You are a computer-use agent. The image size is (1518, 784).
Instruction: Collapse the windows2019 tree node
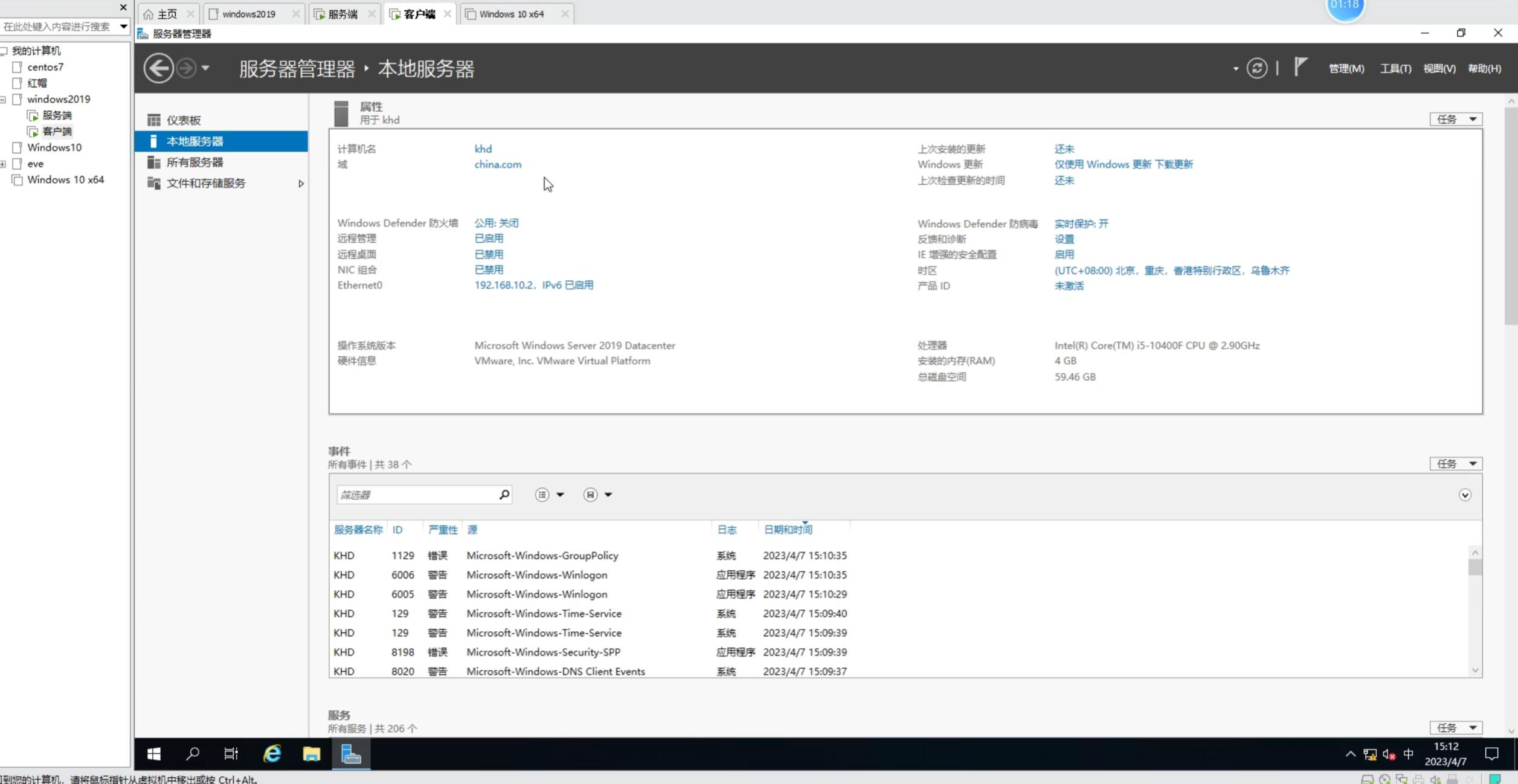pyautogui.click(x=4, y=99)
